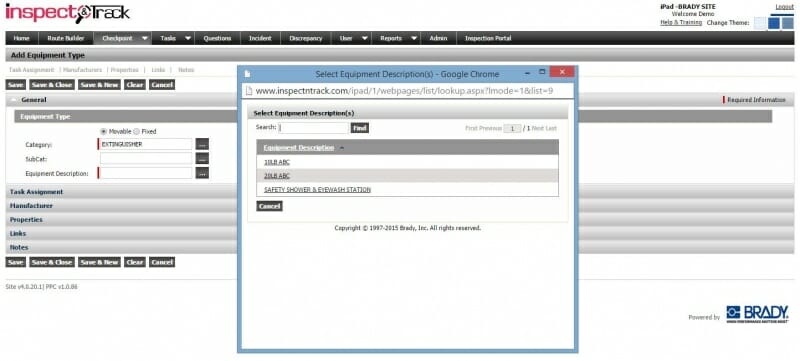Click the top Save button
The image size is (800, 361).
(16, 85)
